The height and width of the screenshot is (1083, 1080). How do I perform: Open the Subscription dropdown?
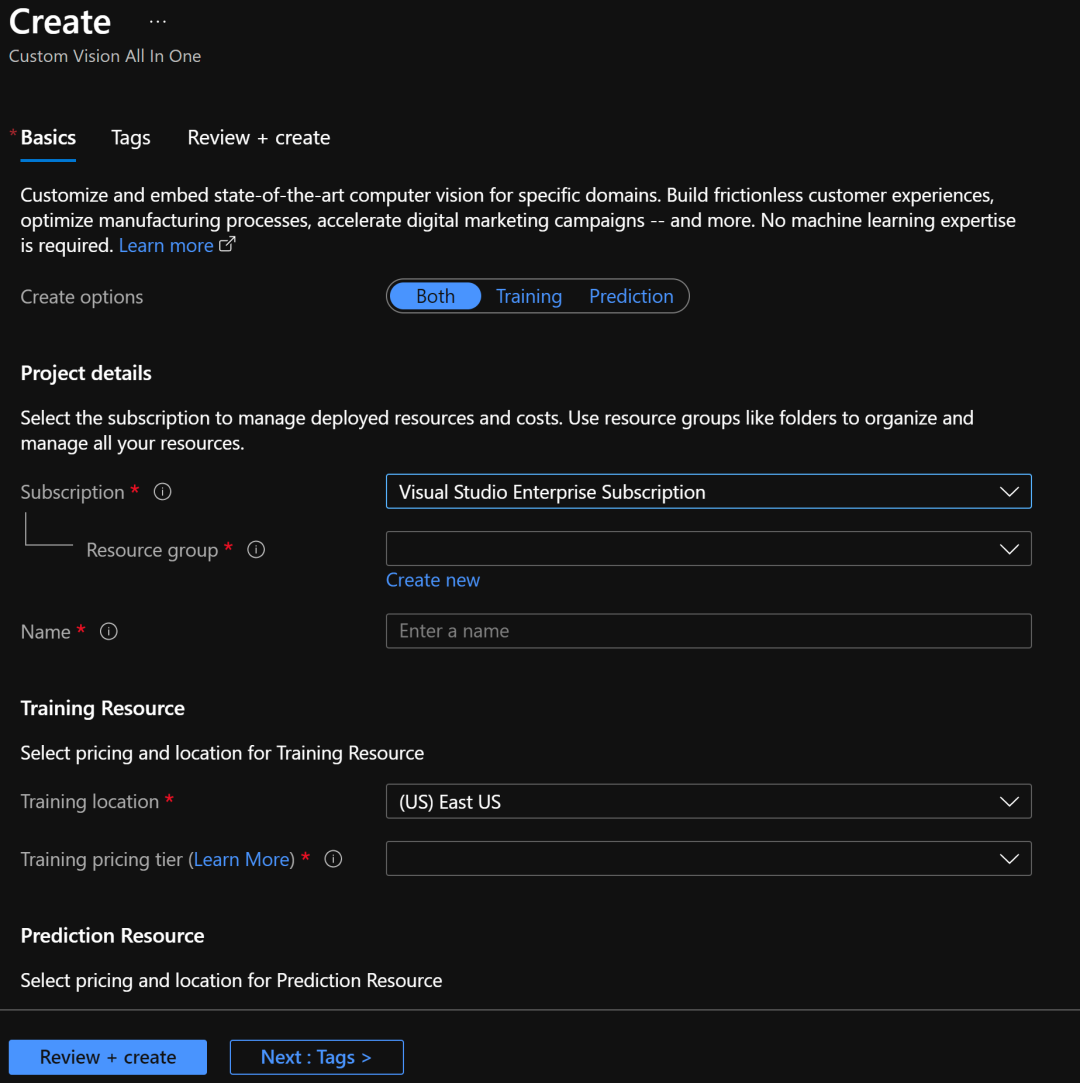[x=708, y=492]
